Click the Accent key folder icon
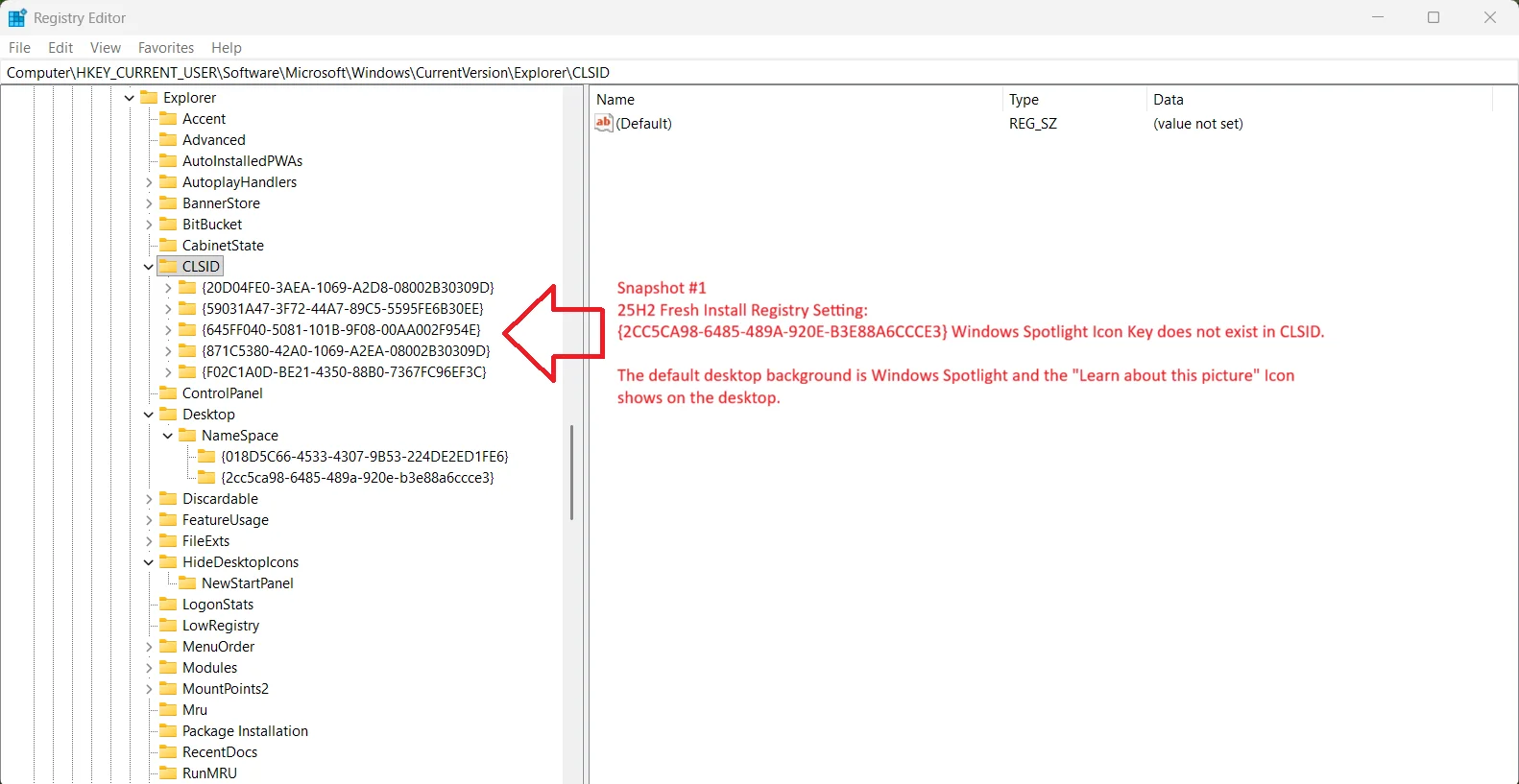The height and width of the screenshot is (784, 1519). [168, 119]
